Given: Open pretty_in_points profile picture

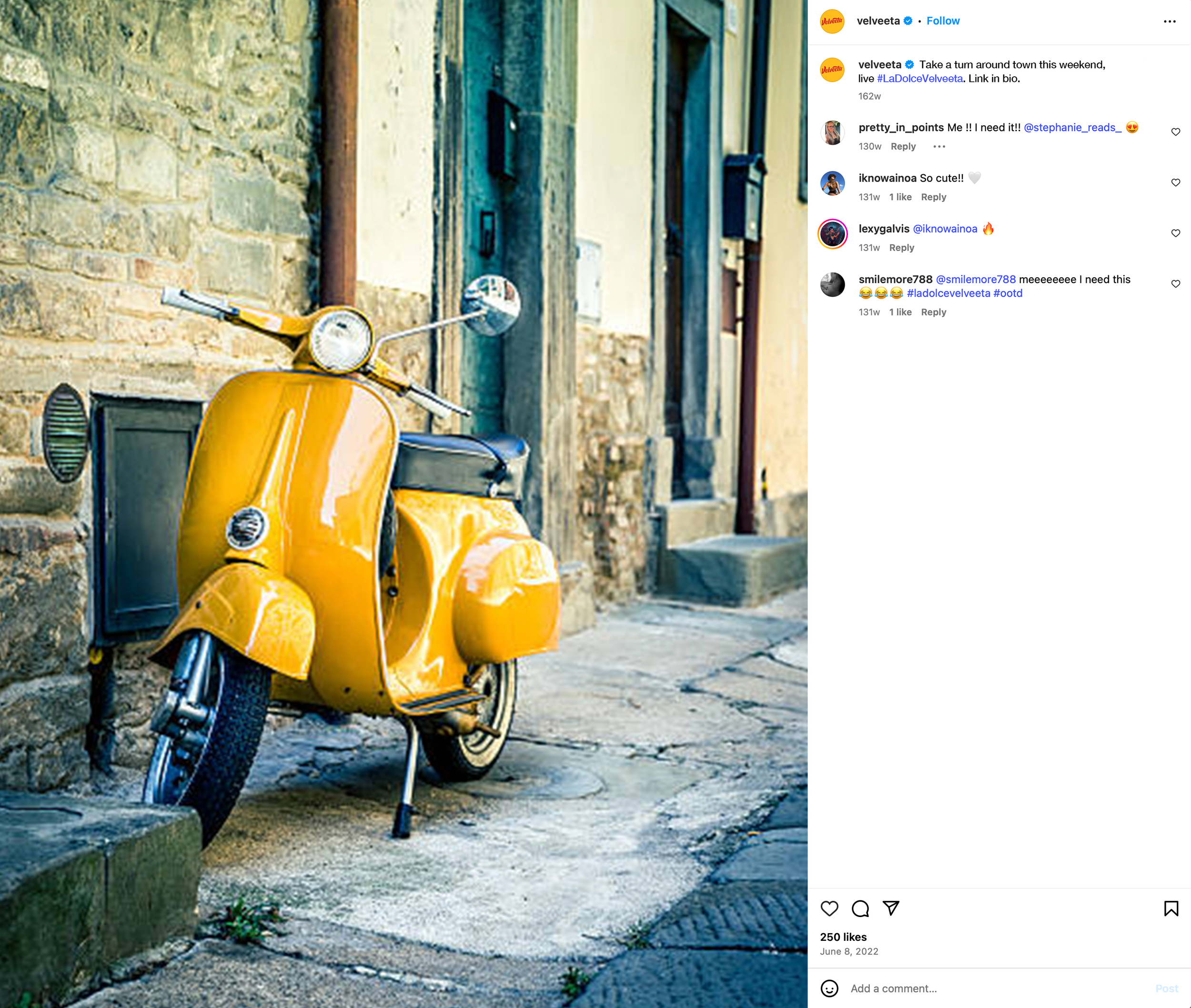Looking at the screenshot, I should click(833, 132).
